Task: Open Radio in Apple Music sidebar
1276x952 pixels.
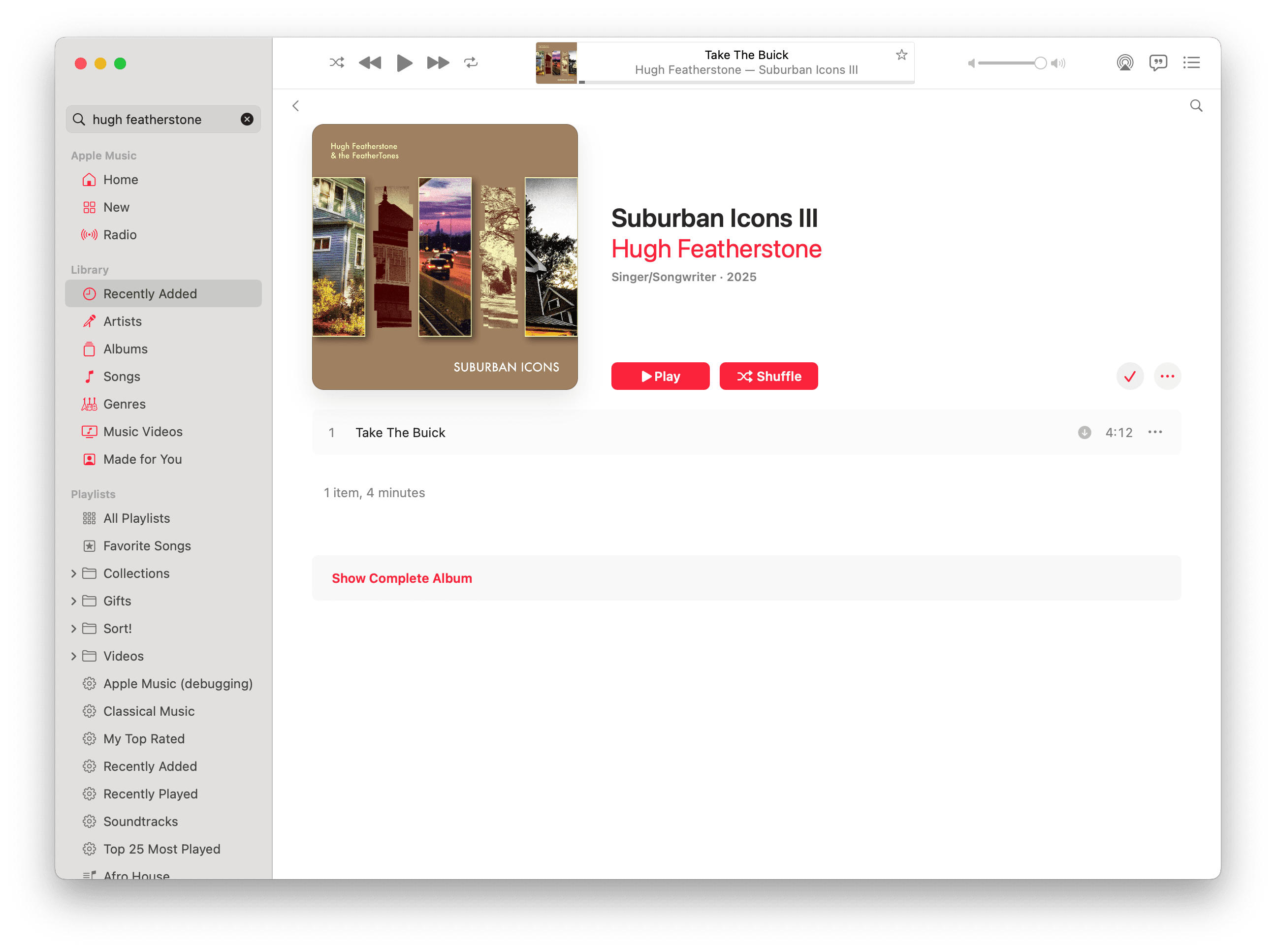Action: [119, 234]
